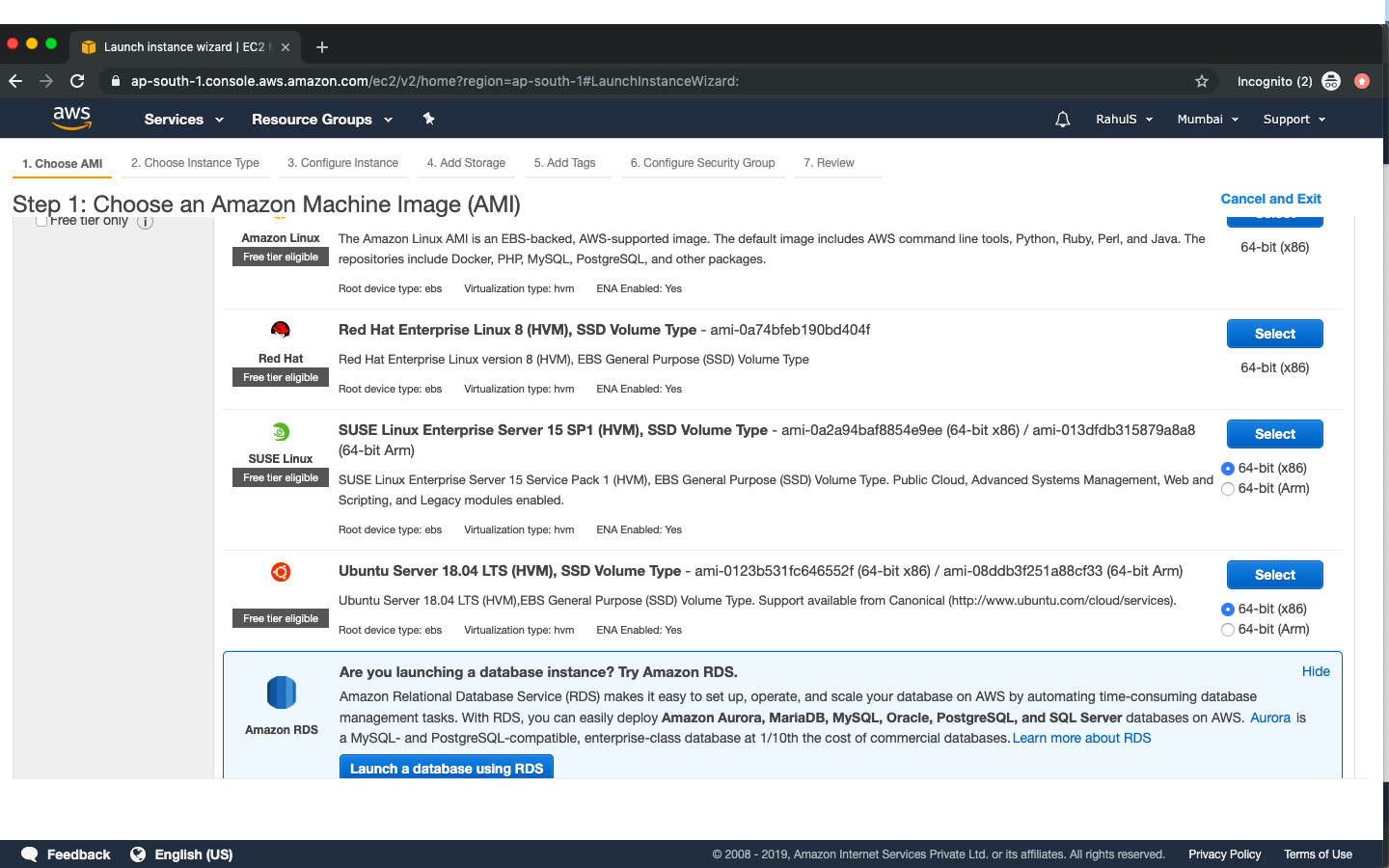Open the RahulS account dropdown
This screenshot has width=1389, height=868.
pos(1123,119)
